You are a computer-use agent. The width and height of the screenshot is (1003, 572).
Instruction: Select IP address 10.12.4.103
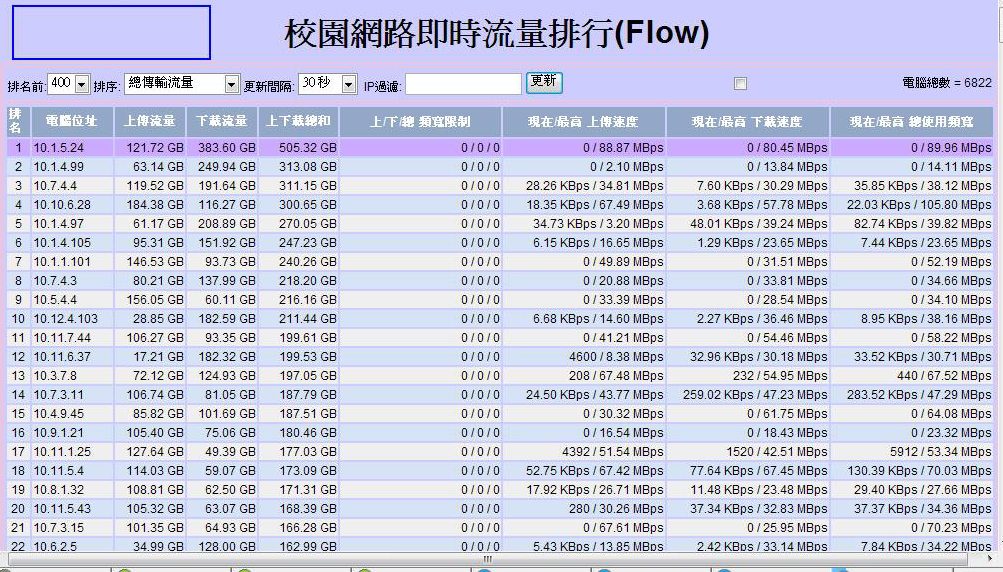[x=65, y=319]
